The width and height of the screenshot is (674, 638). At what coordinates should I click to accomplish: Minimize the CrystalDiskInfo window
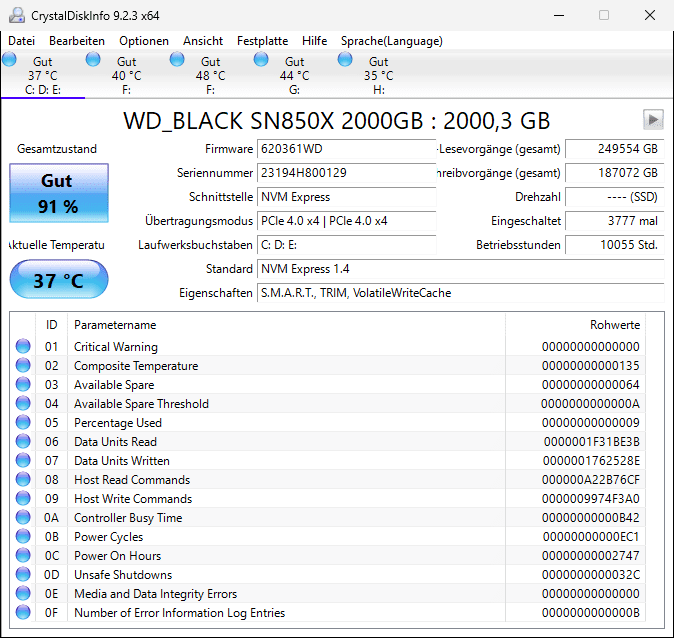pos(559,15)
